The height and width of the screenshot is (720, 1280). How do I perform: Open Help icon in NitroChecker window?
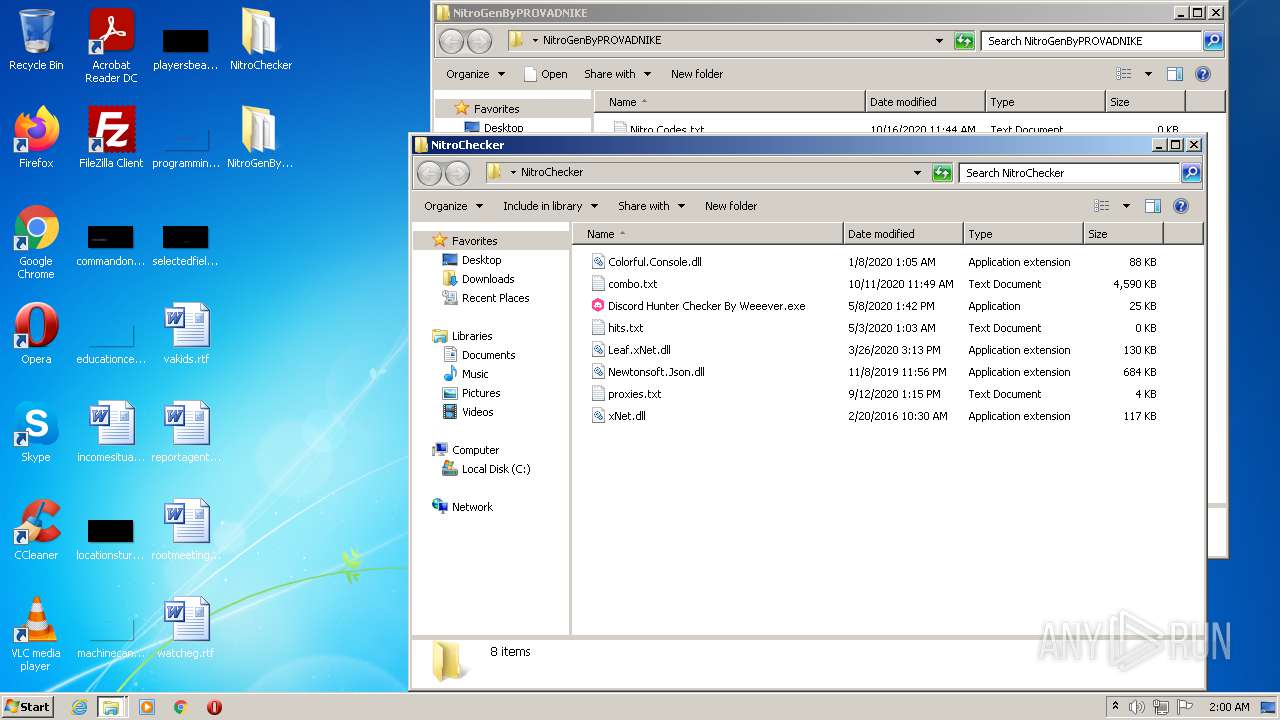coord(1181,206)
